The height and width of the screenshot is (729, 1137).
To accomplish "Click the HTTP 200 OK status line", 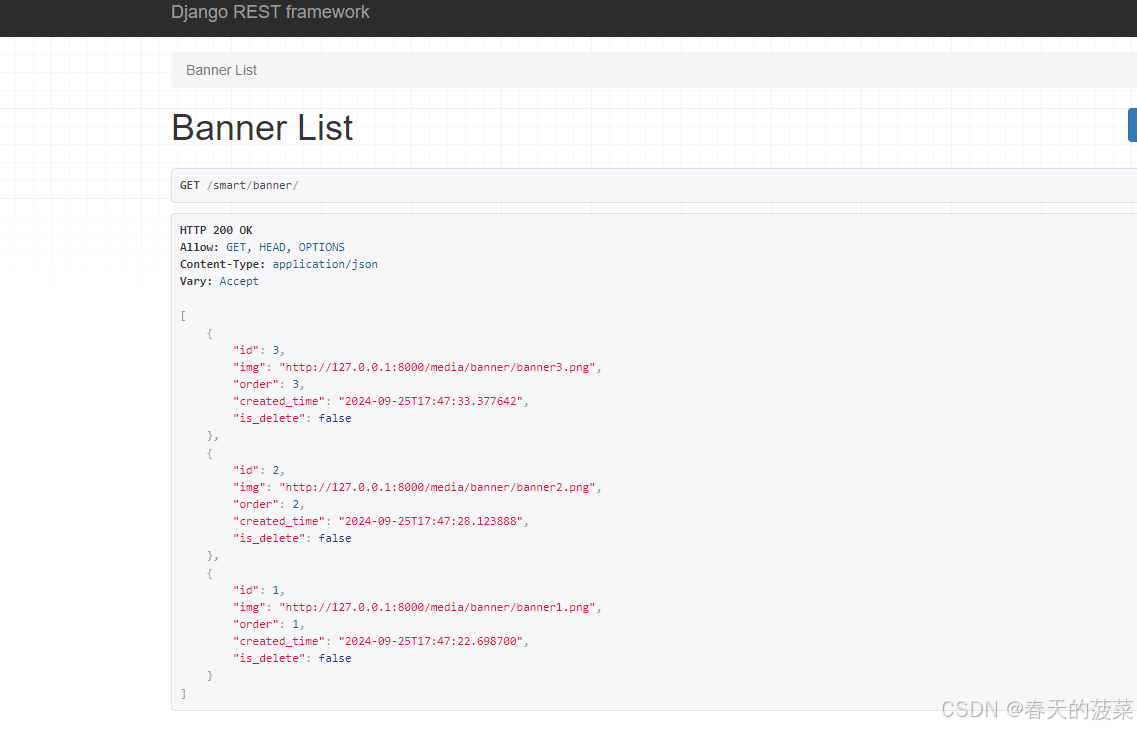I will click(x=216, y=230).
